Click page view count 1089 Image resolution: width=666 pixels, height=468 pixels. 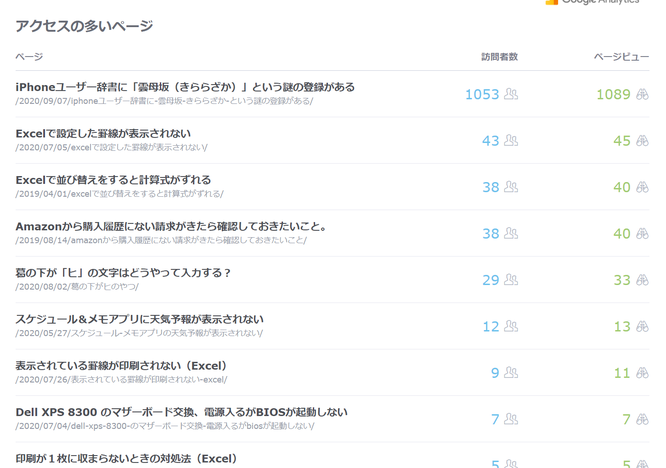(x=613, y=94)
